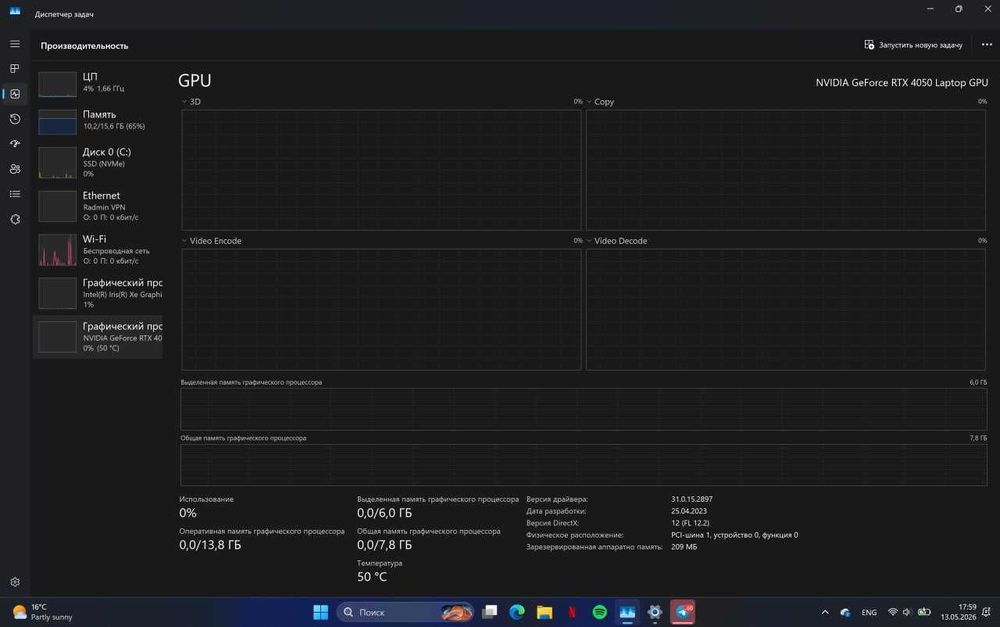
Task: Select the Ethernet Radmin VPN entry
Action: tap(98, 205)
